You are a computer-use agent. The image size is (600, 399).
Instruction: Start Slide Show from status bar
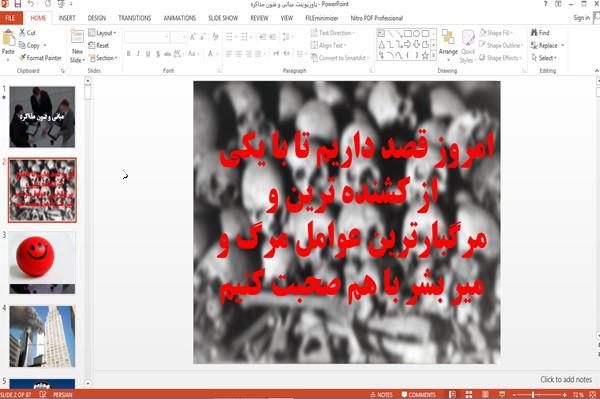(x=502, y=394)
